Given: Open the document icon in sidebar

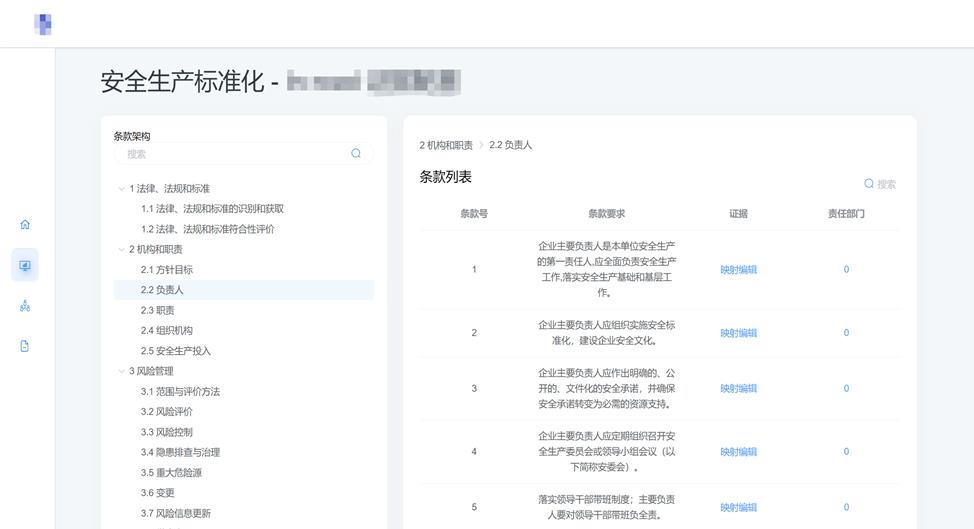Looking at the screenshot, I should point(25,346).
